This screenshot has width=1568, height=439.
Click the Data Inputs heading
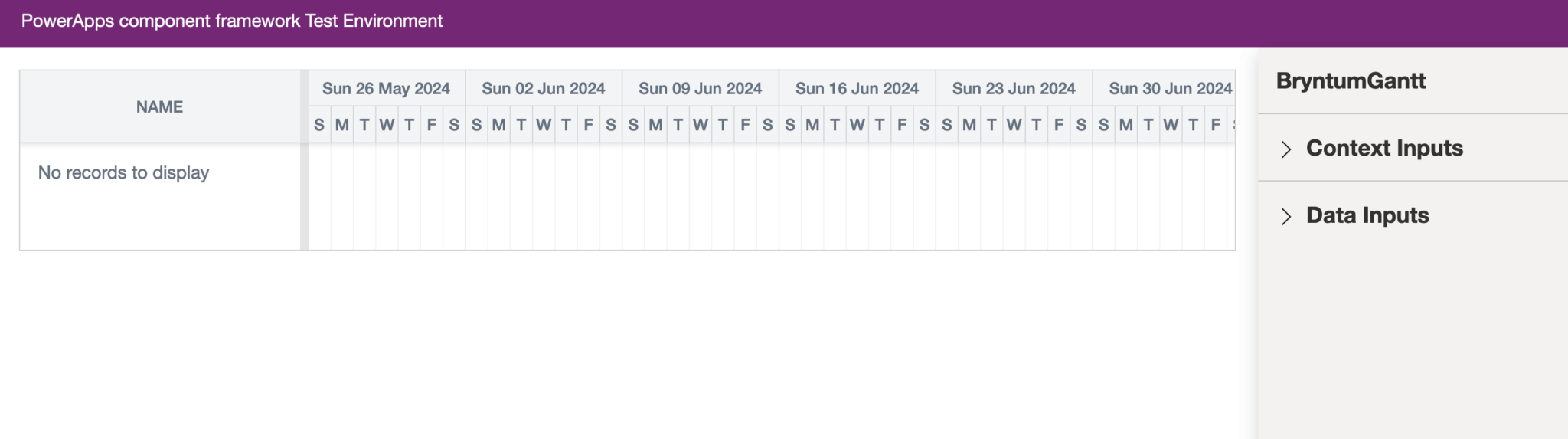coord(1367,215)
